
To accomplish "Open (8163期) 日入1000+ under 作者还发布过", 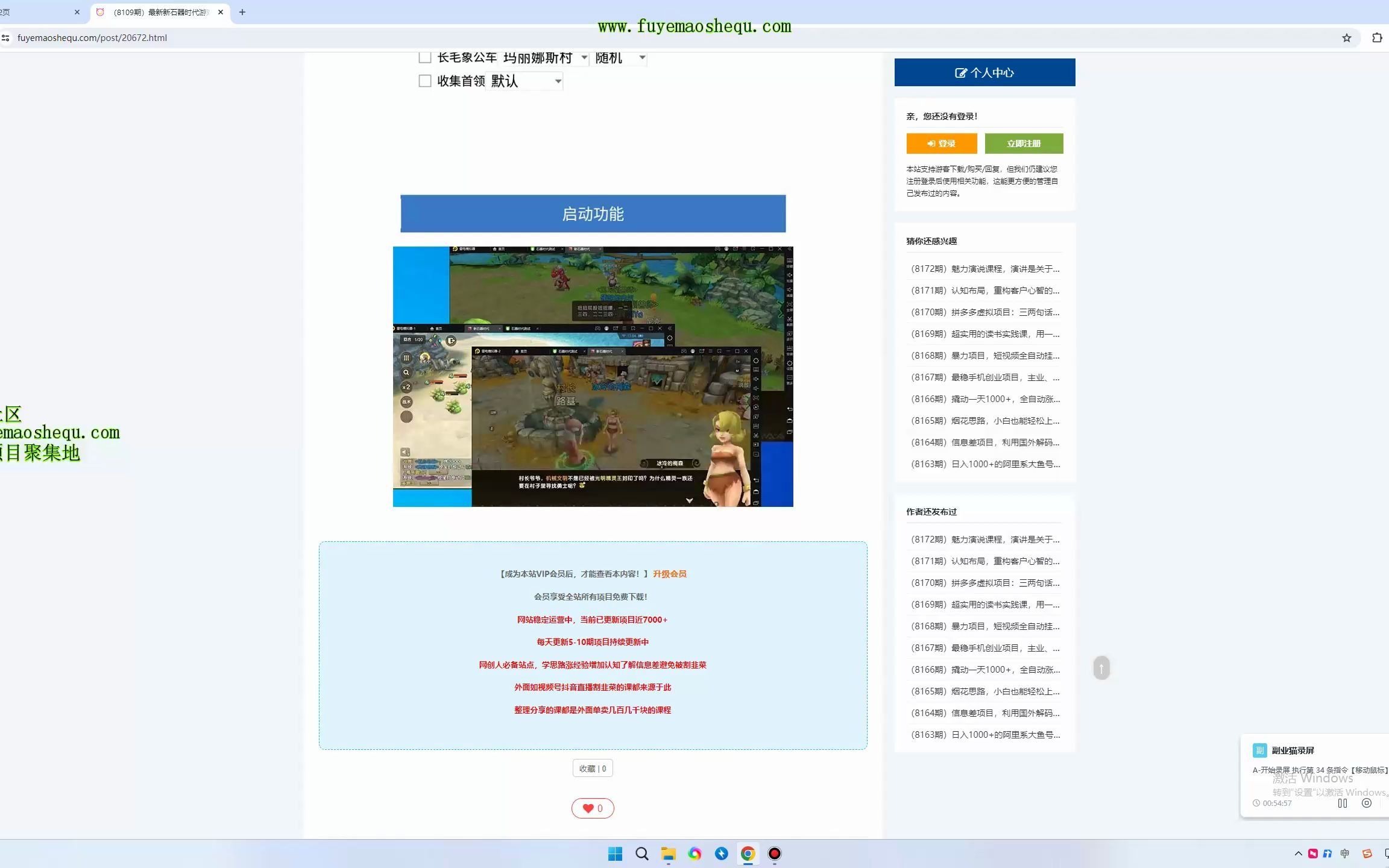I will (x=985, y=735).
